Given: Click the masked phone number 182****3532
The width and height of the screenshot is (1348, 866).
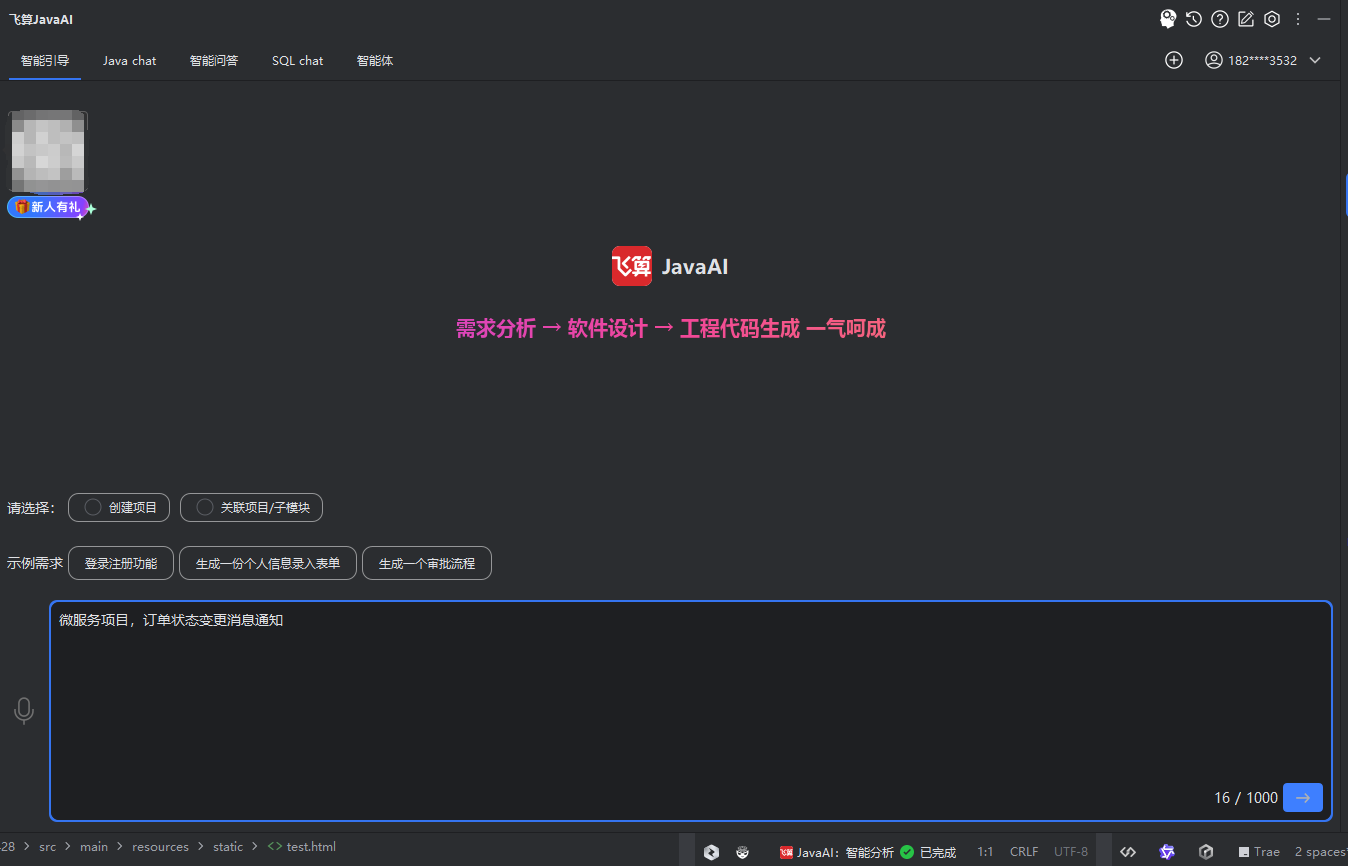Looking at the screenshot, I should [x=1262, y=60].
